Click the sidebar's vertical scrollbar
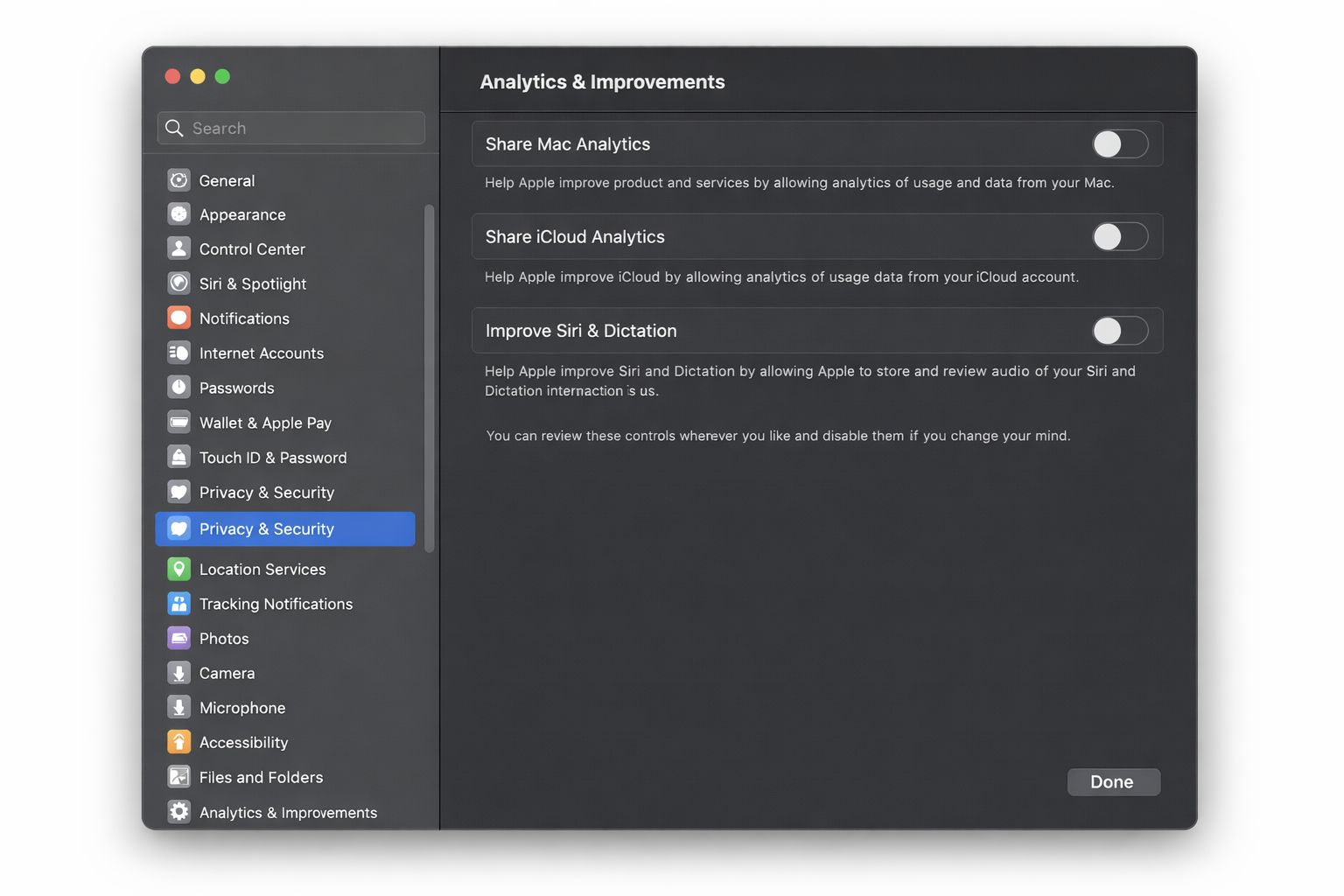 pyautogui.click(x=429, y=378)
